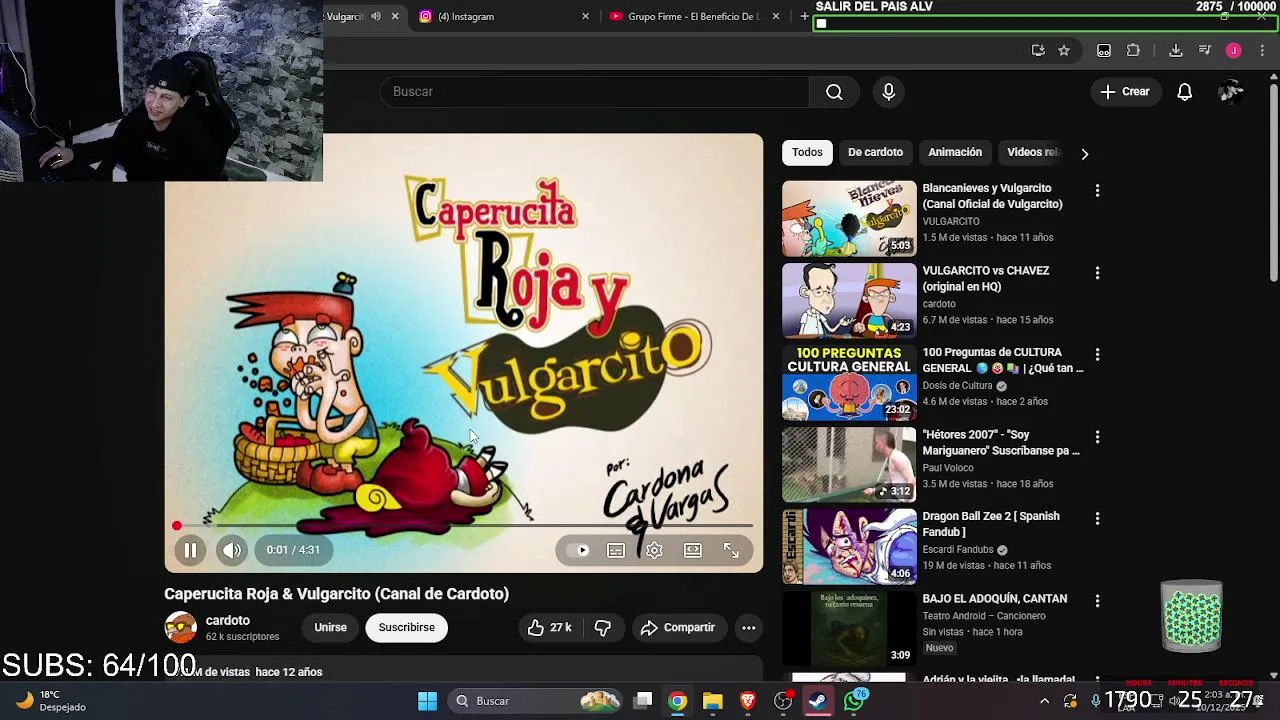Open 100 Preguntas de Cultura General thumbnail
The width and height of the screenshot is (1280, 720).
849,383
